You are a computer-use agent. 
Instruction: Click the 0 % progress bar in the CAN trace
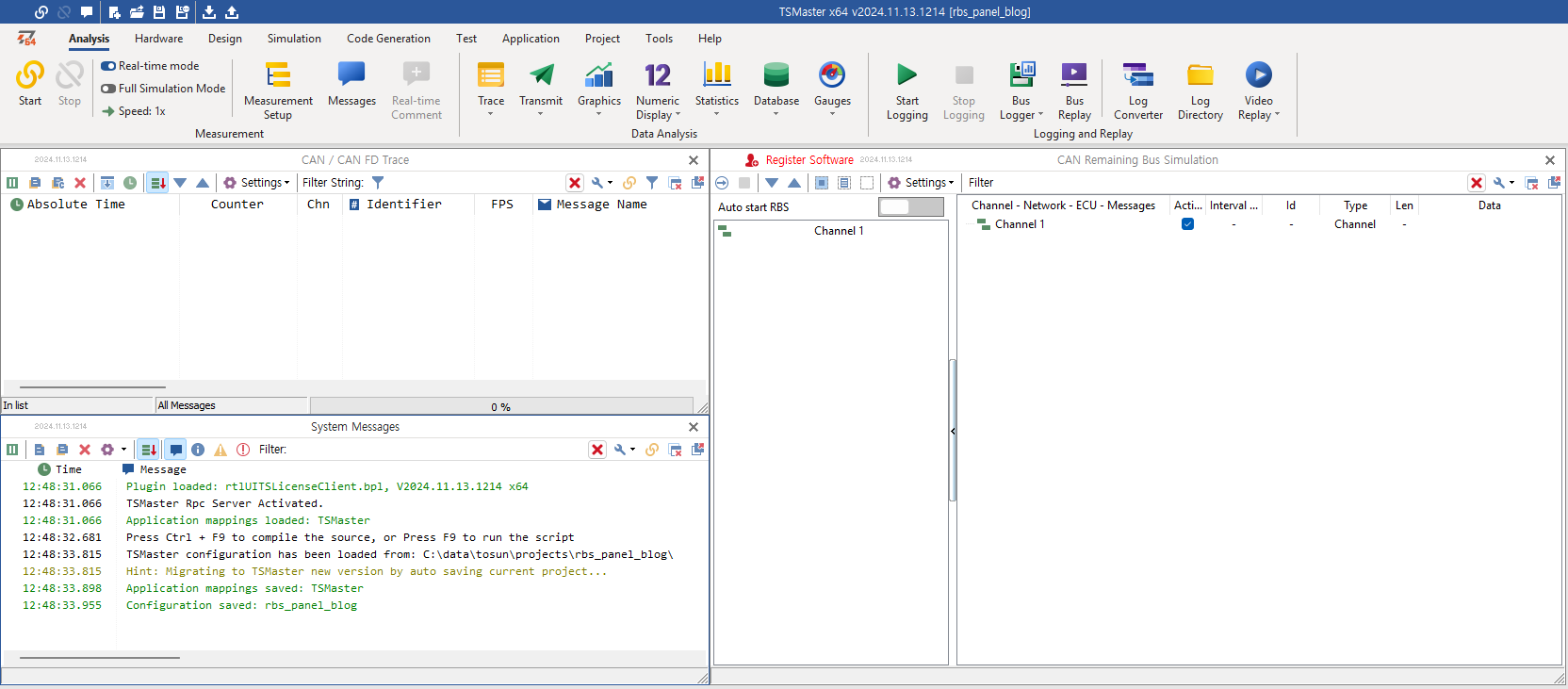pos(501,406)
